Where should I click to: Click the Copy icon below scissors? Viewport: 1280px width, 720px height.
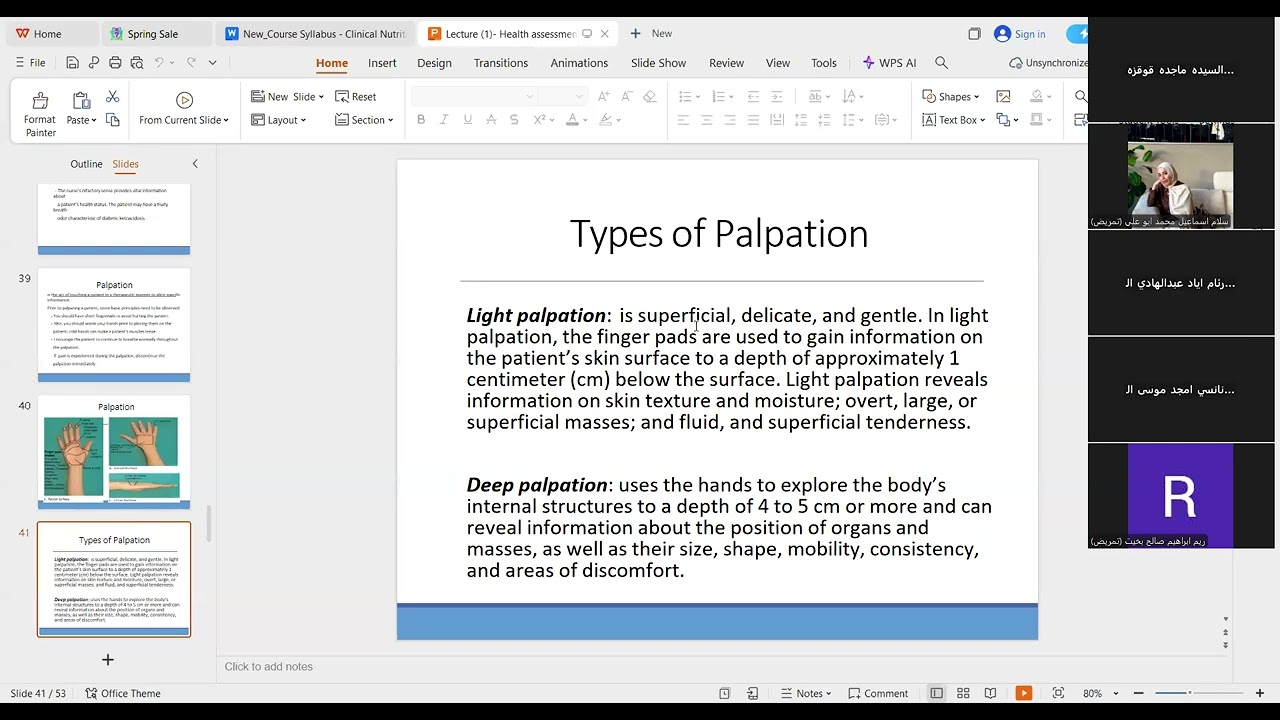[112, 120]
